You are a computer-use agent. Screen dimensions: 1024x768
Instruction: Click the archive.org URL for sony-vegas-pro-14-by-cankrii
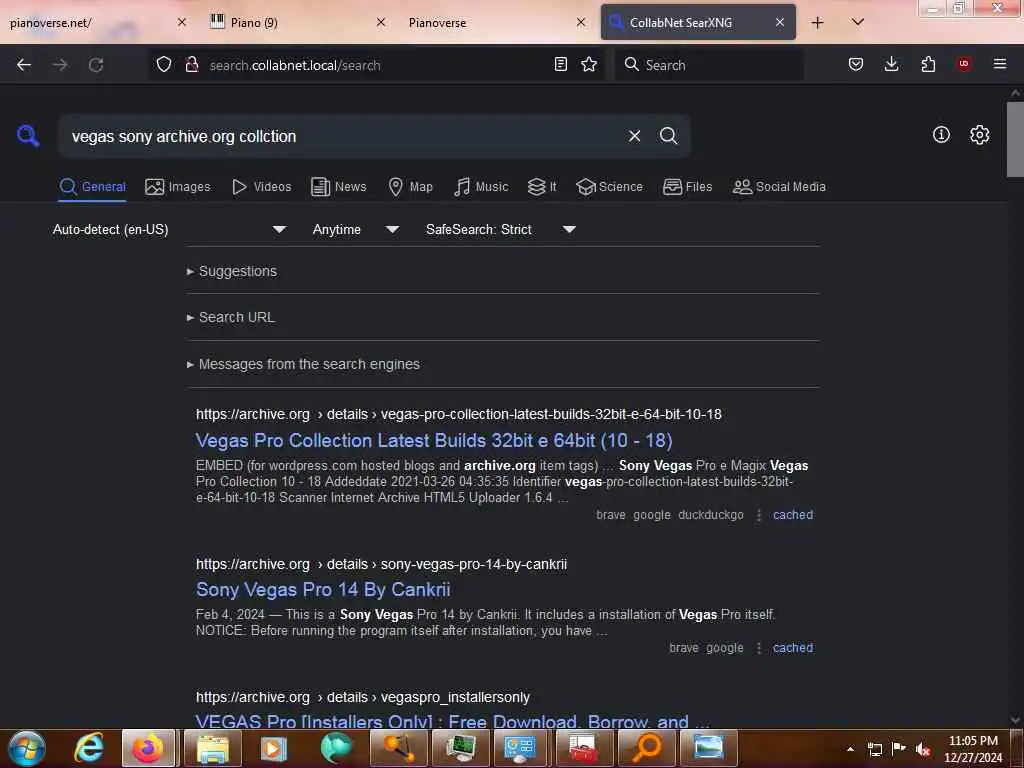click(381, 564)
